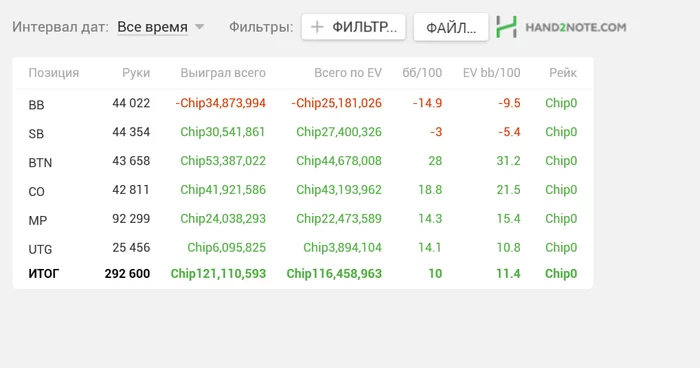
Task: Click the Hand2Note green logo icon
Action: coord(507,27)
